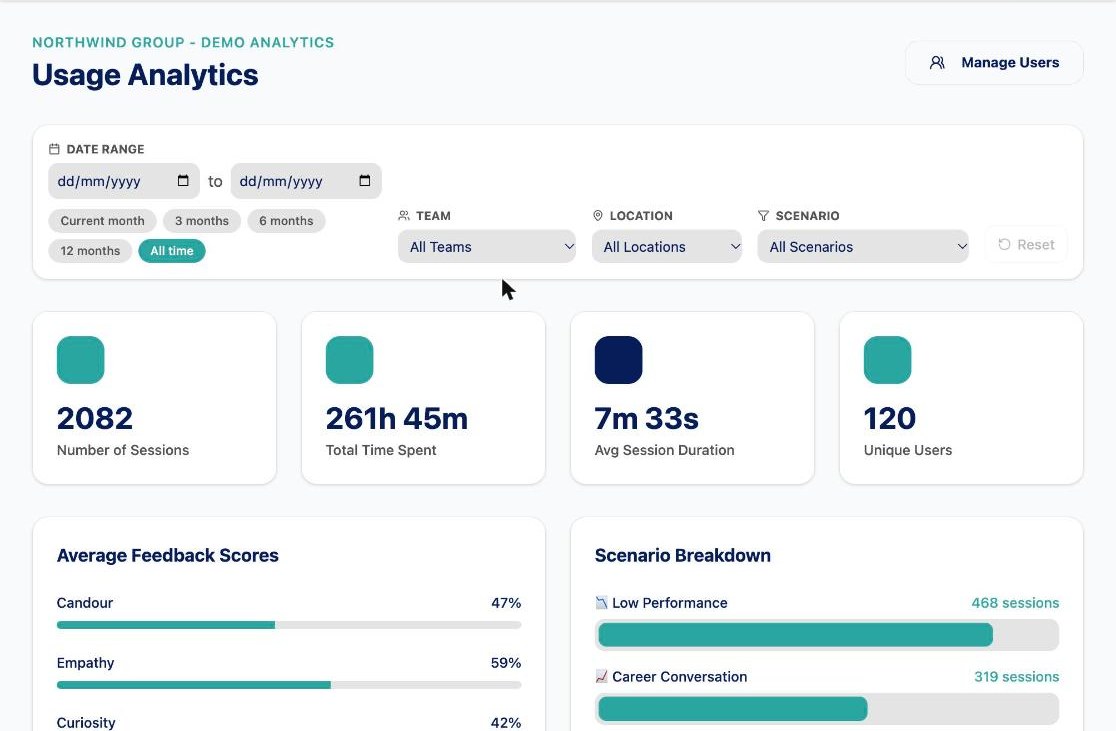The width and height of the screenshot is (1116, 731).
Task: Open the end date calendar picker icon
Action: click(364, 181)
